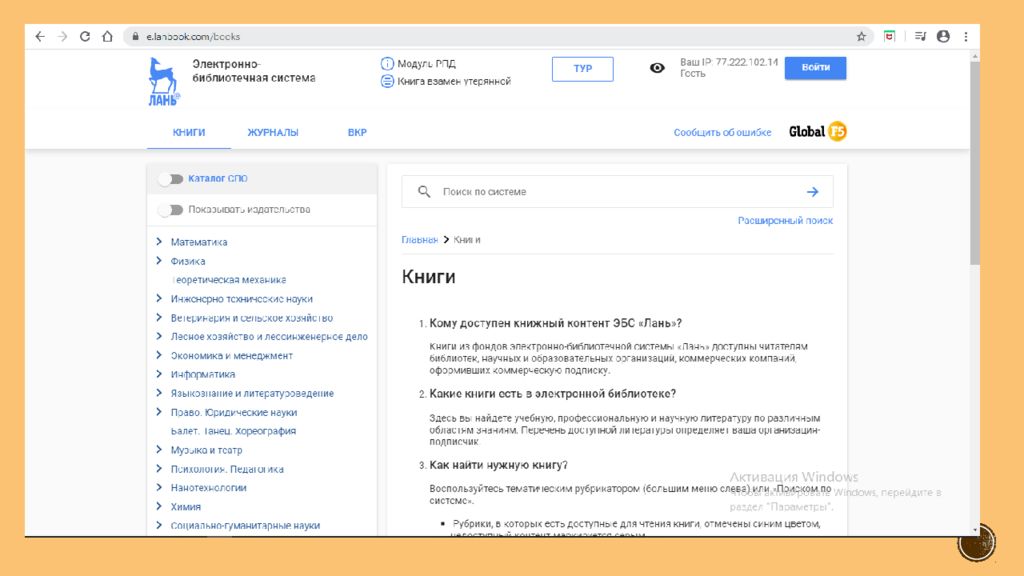Screen dimensions: 1024x576
Task: Open the Chrome three-dot menu
Action: click(966, 37)
